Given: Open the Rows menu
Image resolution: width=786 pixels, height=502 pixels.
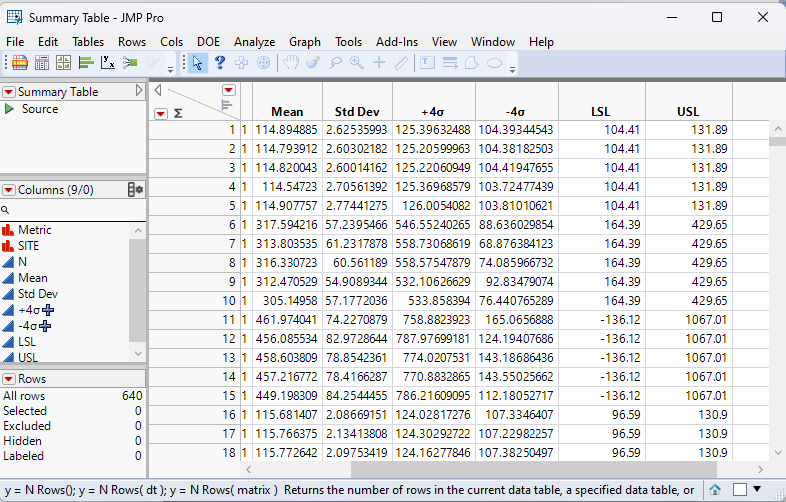Looking at the screenshot, I should (x=132, y=42).
